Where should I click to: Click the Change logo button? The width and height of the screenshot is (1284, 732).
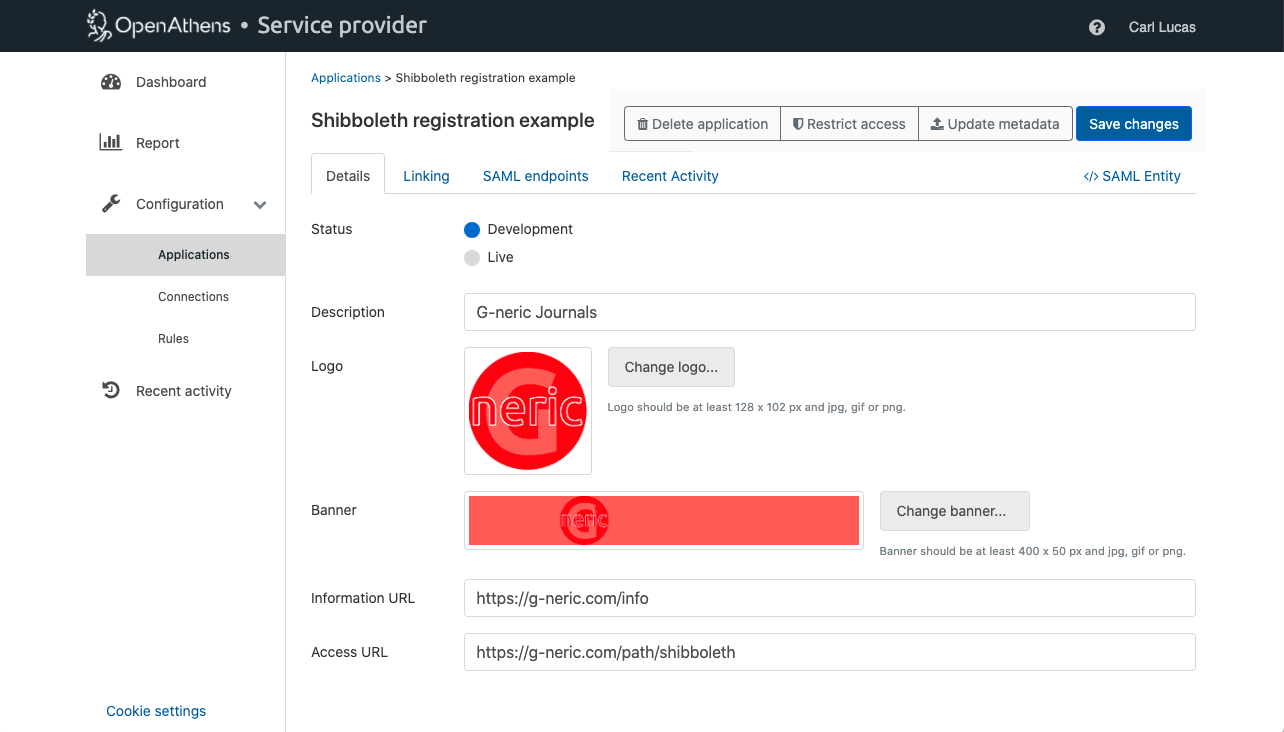point(671,367)
